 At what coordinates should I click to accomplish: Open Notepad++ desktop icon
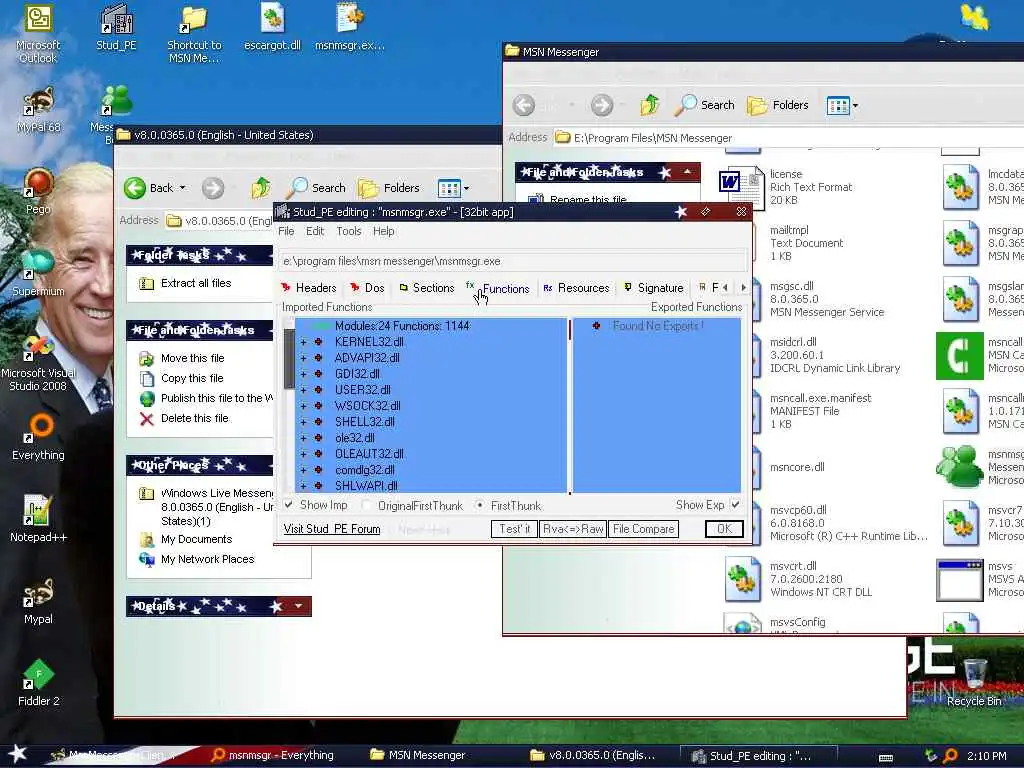pos(38,519)
